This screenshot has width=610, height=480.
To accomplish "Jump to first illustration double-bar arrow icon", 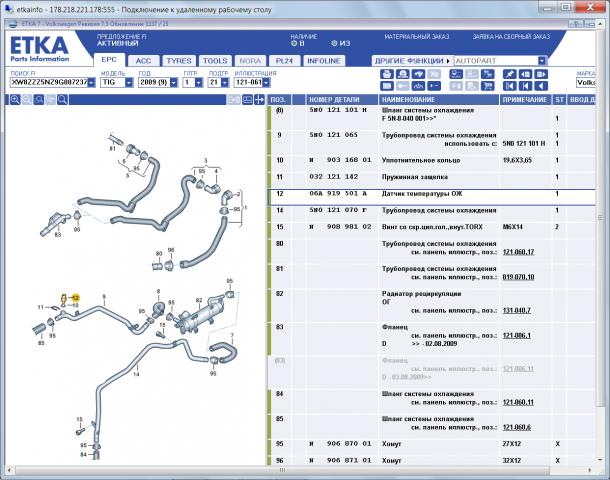I will click(509, 86).
